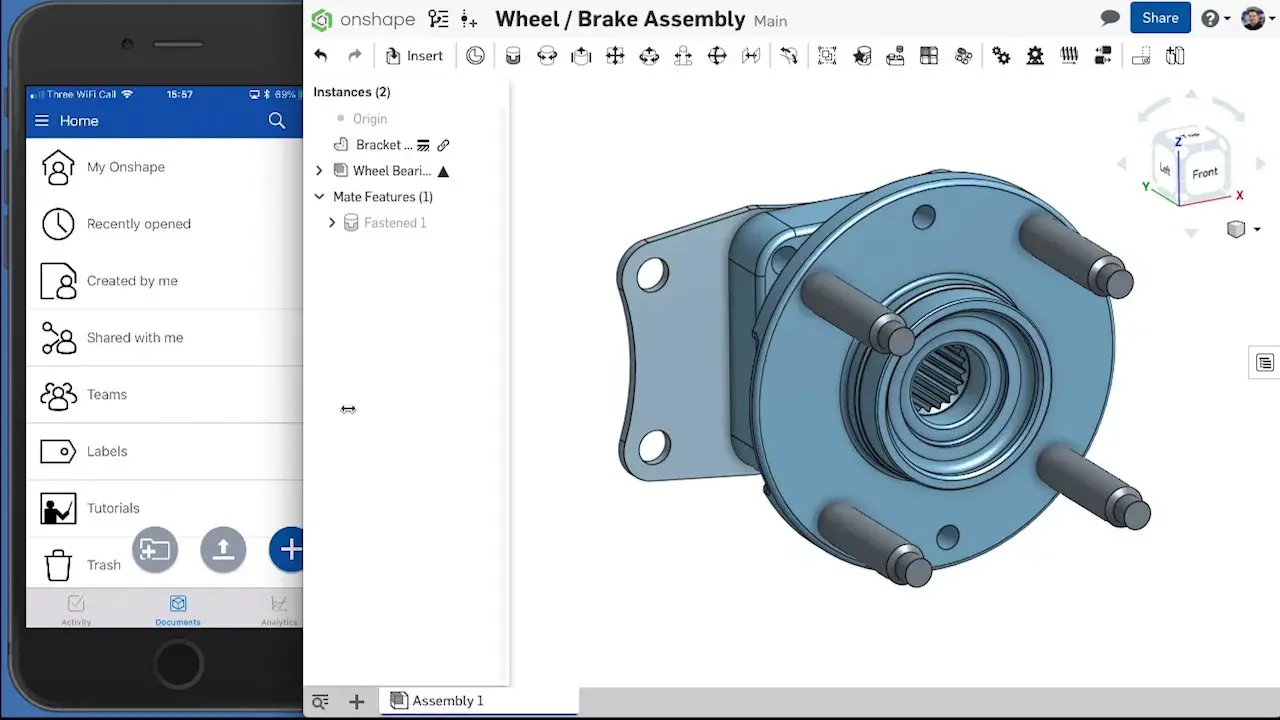Open the side panel icon at the right edge

pyautogui.click(x=1264, y=362)
